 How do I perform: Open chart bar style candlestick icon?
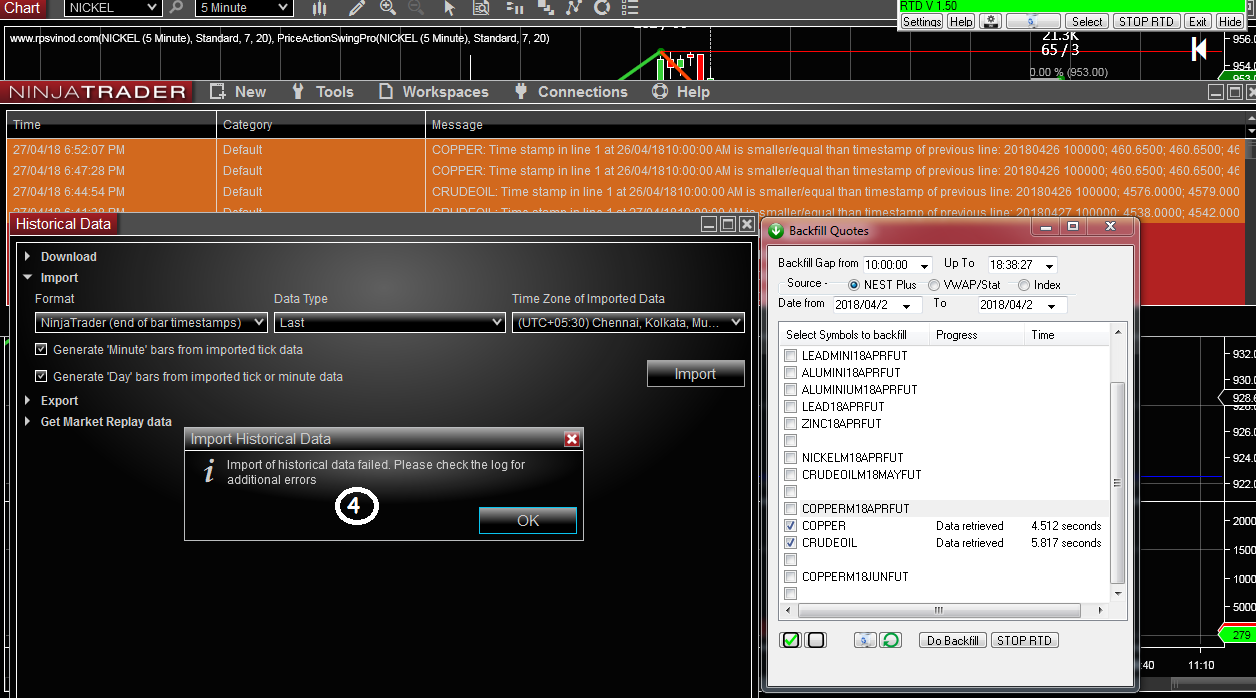click(320, 8)
